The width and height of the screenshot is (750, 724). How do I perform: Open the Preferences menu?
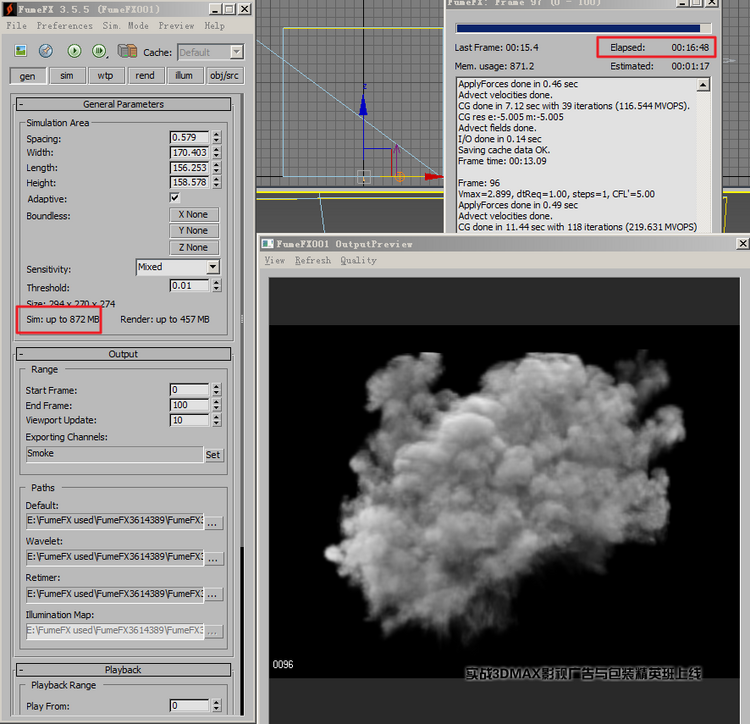(x=65, y=26)
